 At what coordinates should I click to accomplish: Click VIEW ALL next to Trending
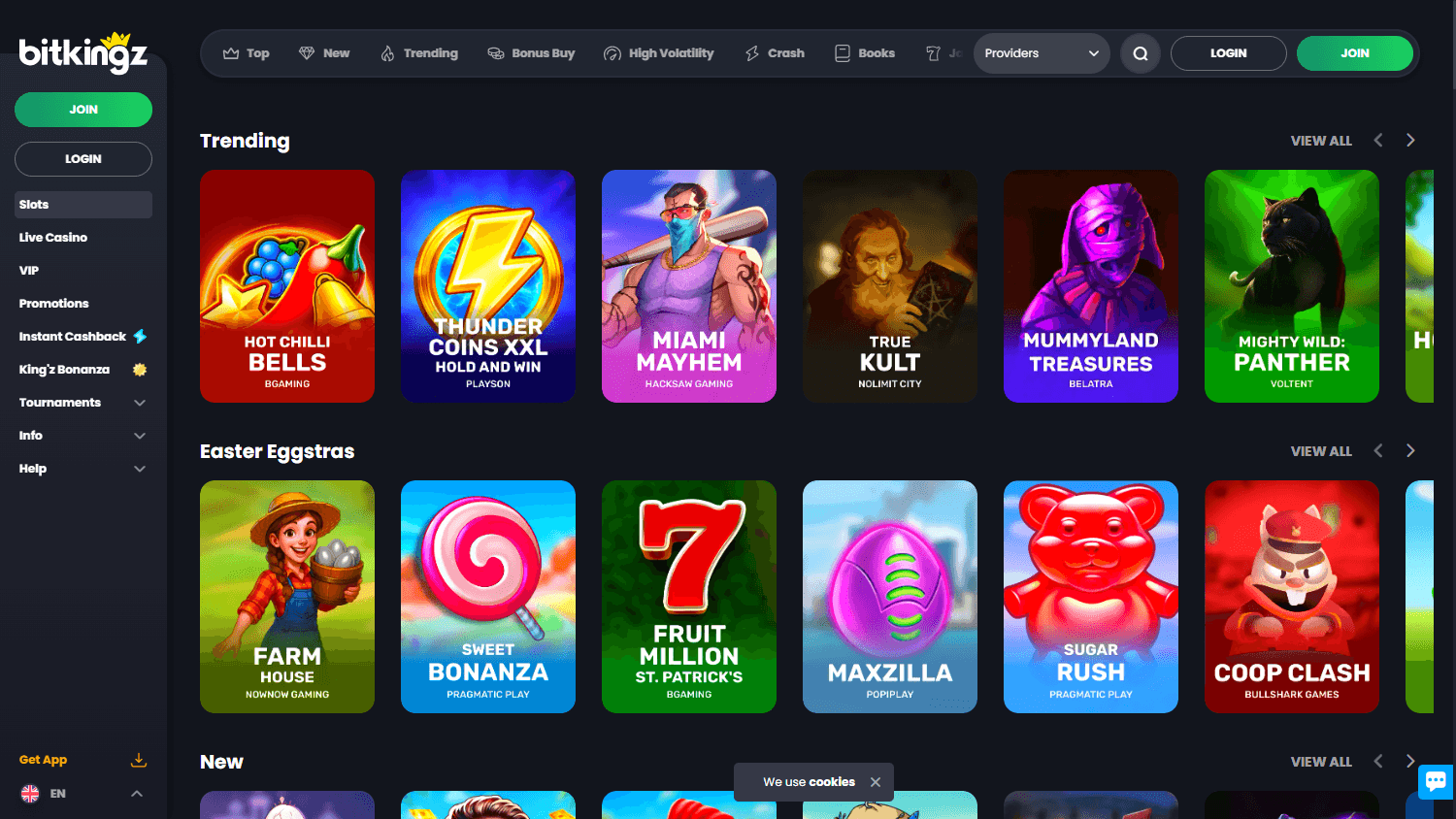click(1321, 140)
